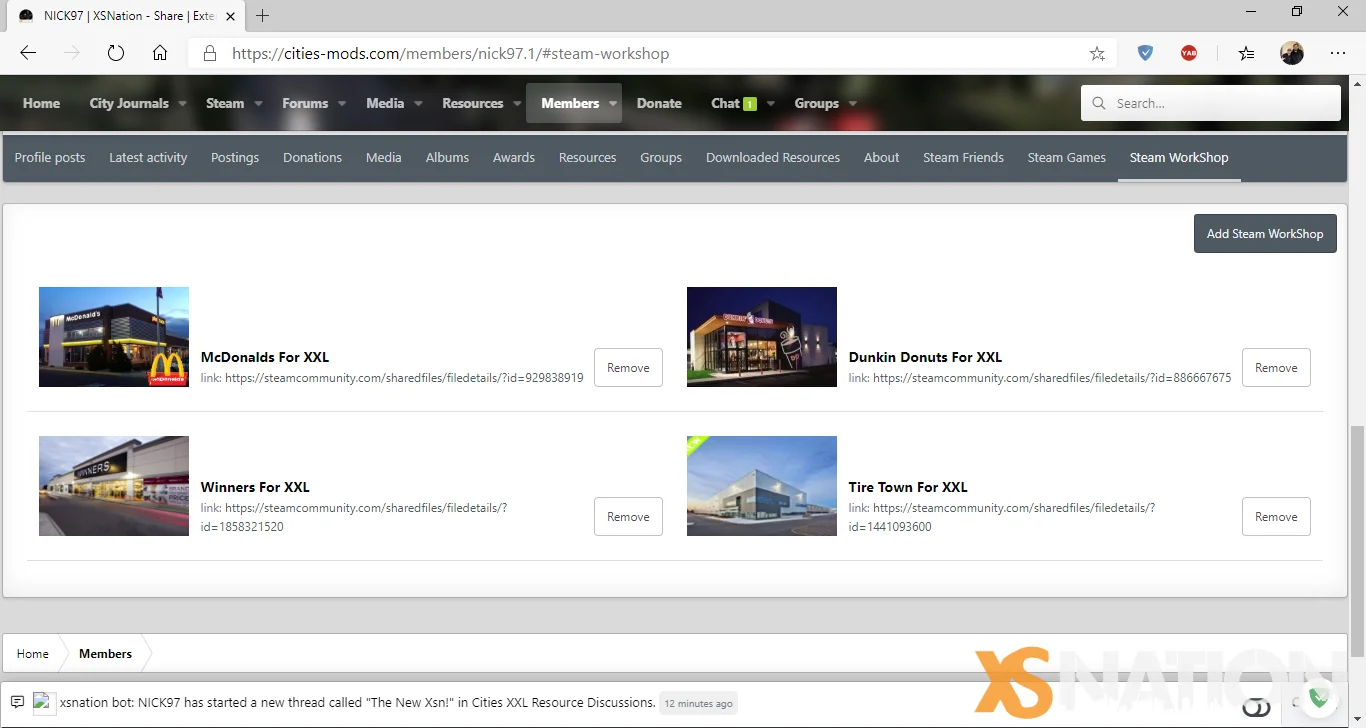The height and width of the screenshot is (728, 1366).
Task: Go back to the previous page
Action: [x=28, y=54]
